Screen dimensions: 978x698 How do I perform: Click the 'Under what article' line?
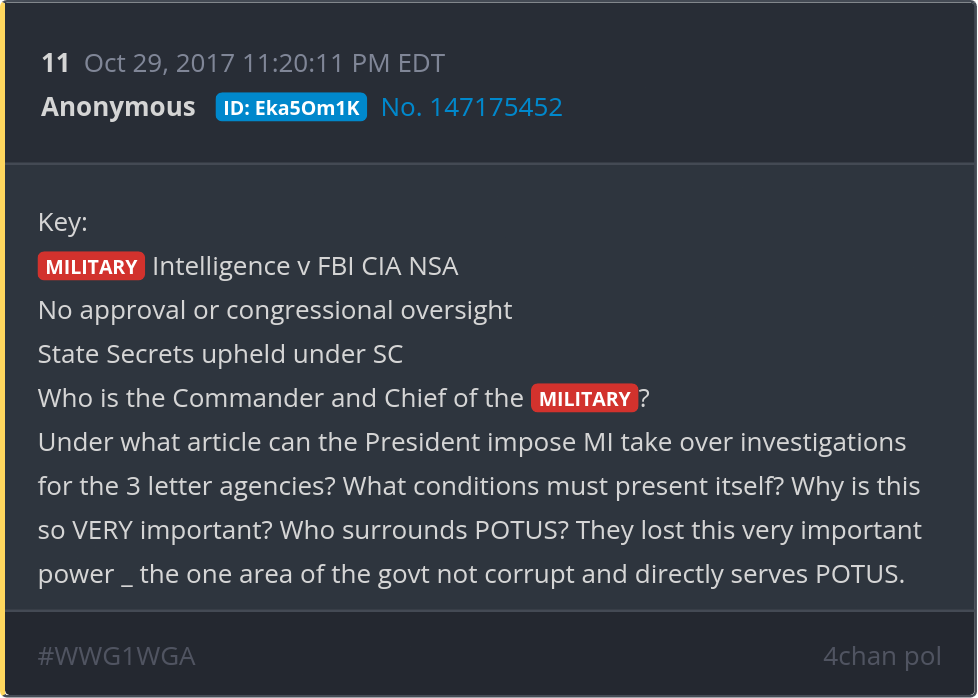[x=471, y=442]
